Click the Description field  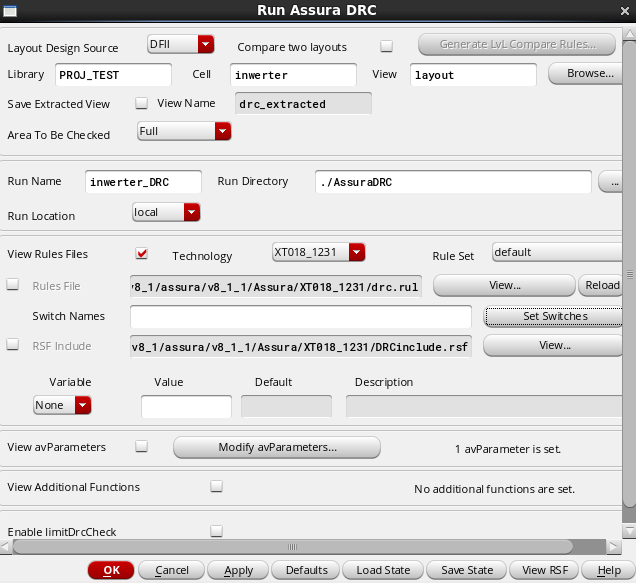[484, 406]
